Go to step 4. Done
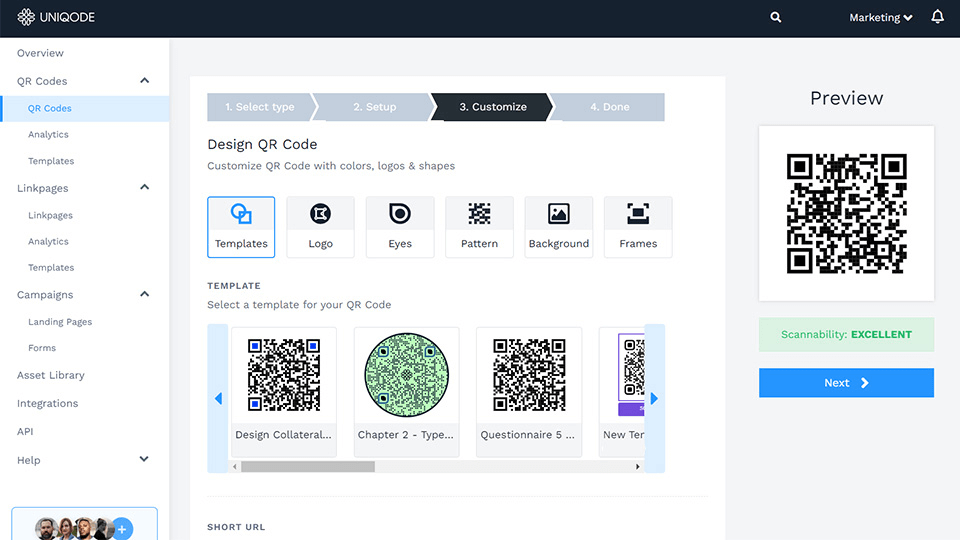The image size is (960, 540). point(609,107)
